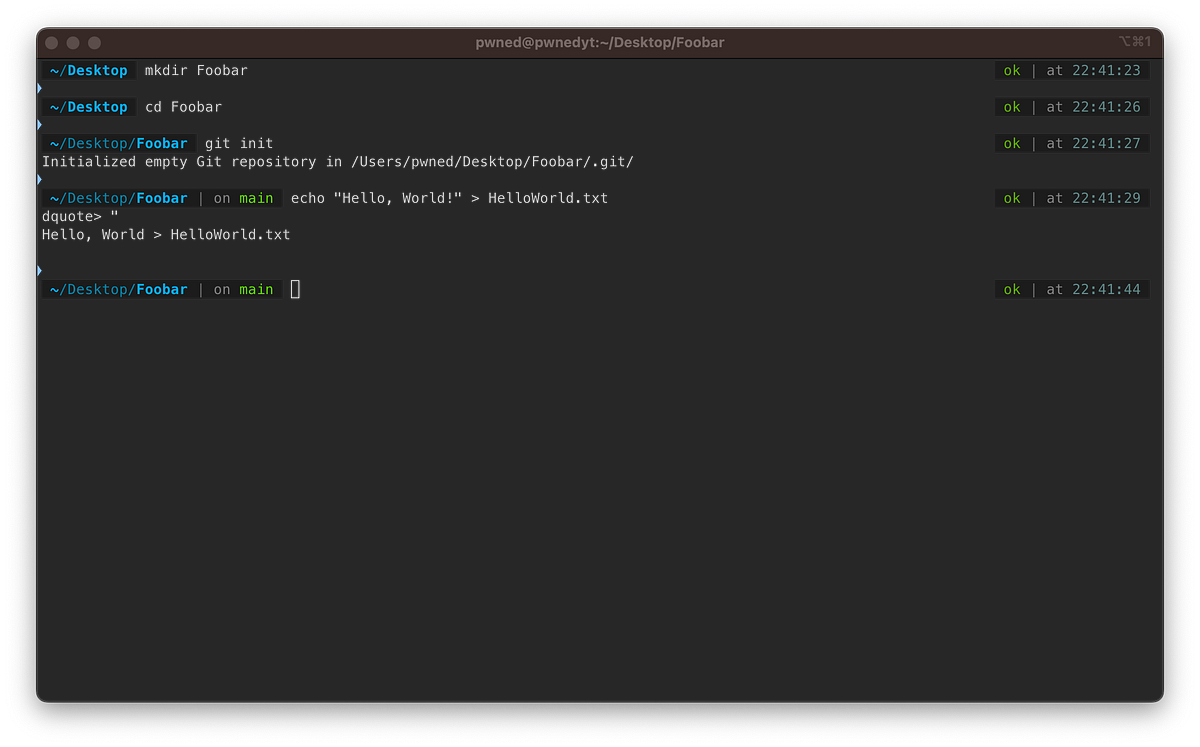Screen dimensions: 1200x747
Task: Click the git init command text
Action: (237, 143)
